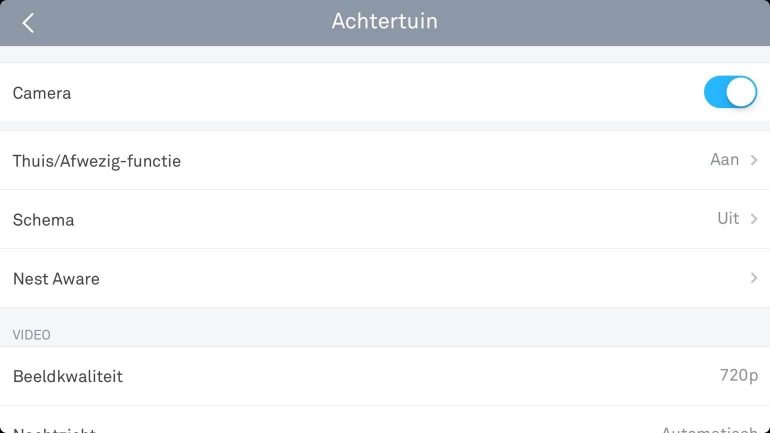This screenshot has height=433, width=770.
Task: Change the 720p quality value
Action: 739,376
